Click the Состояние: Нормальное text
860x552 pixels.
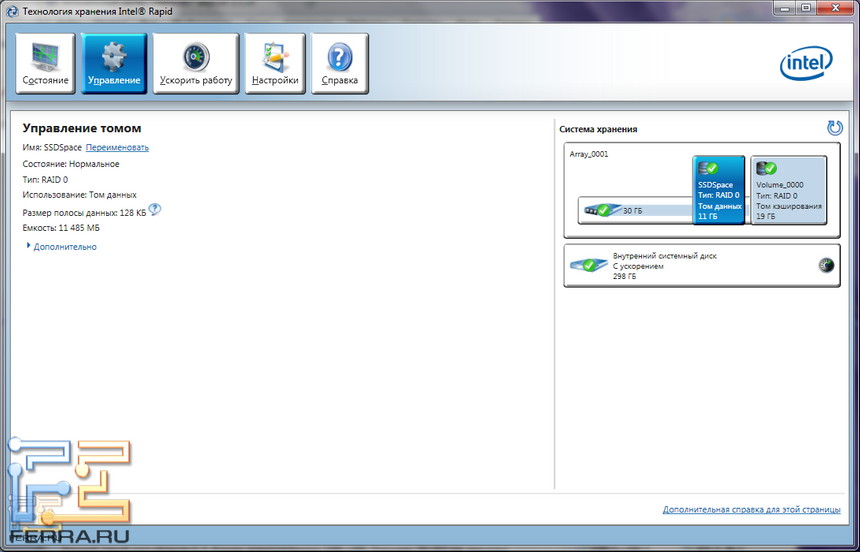tap(71, 164)
